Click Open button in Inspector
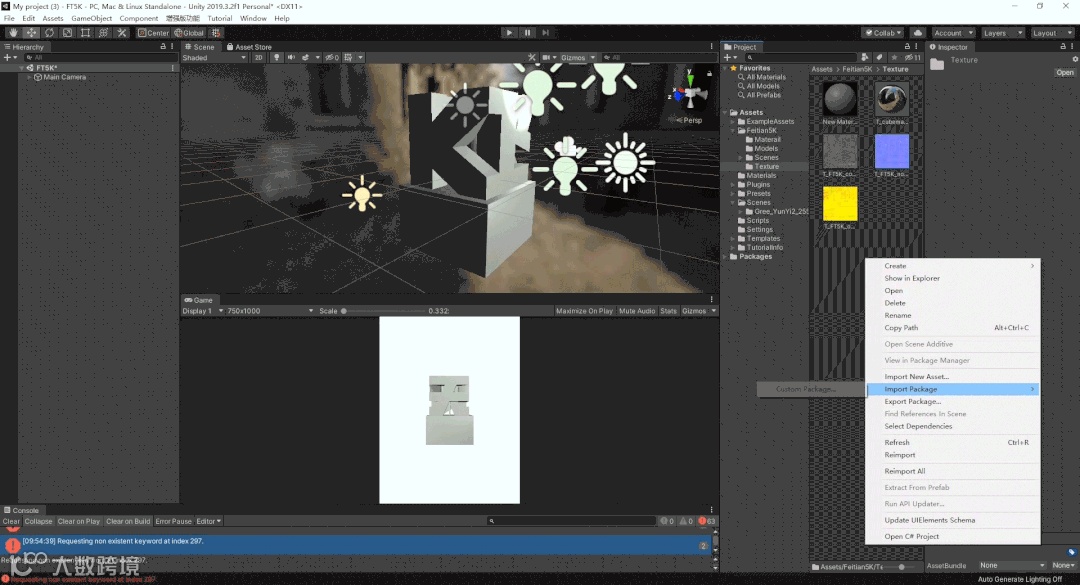 click(x=1065, y=72)
